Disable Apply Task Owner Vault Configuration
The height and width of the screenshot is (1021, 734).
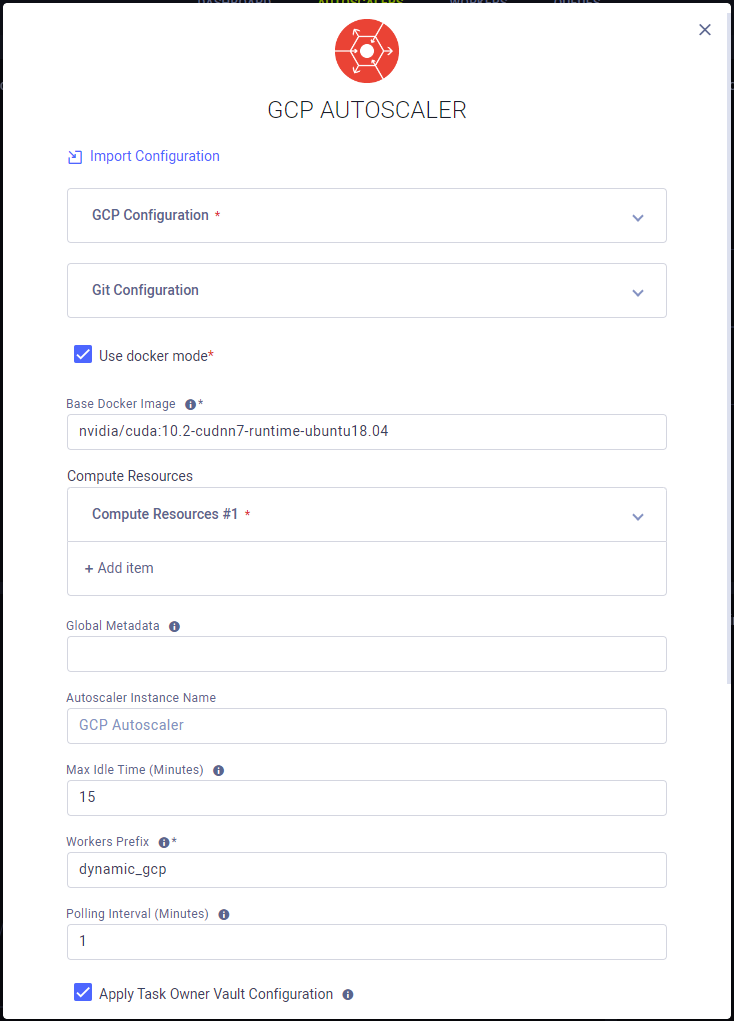coord(82,992)
